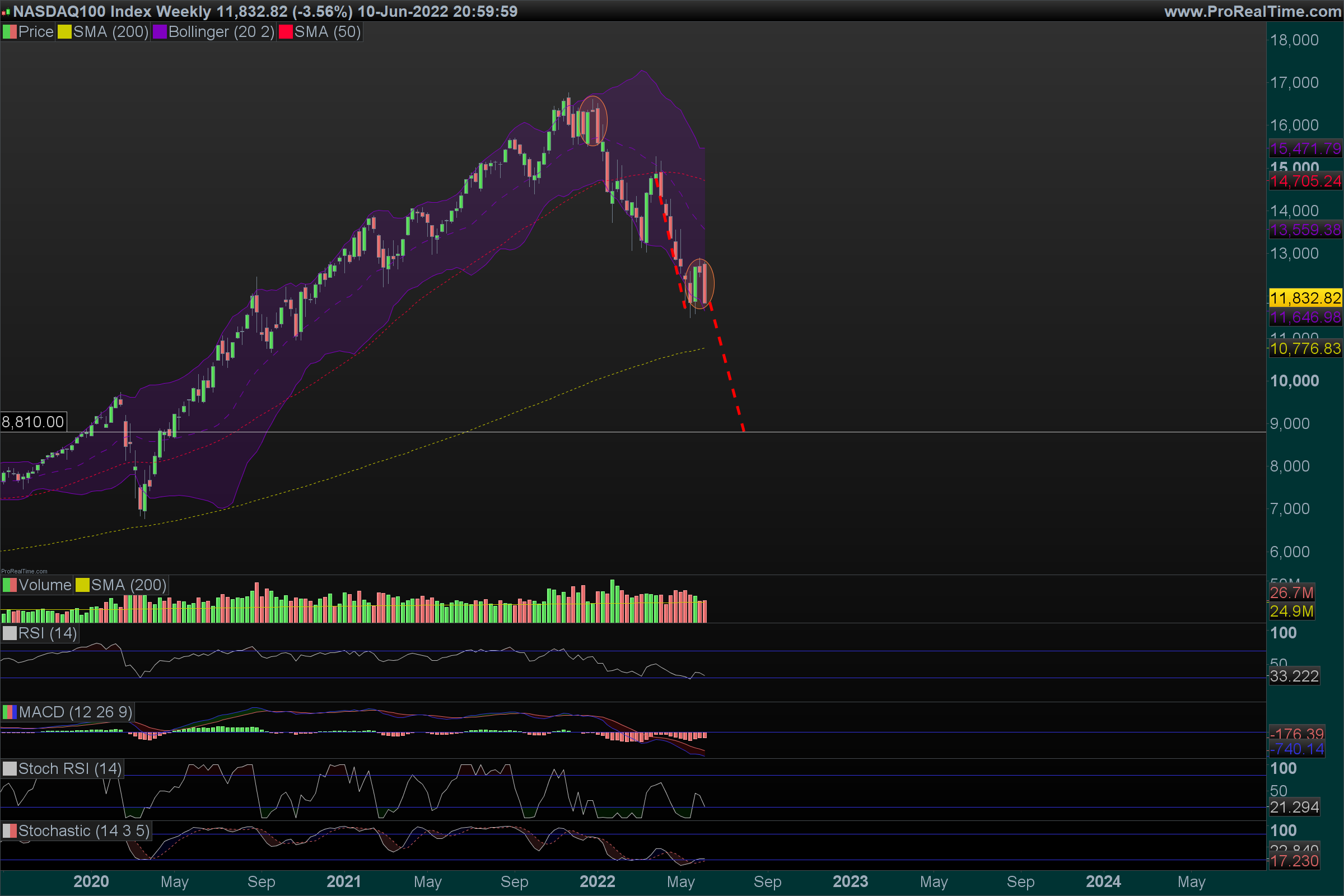Select the 8,810.00 horizontal line label
Screen dimensions: 1344x896
33,422
